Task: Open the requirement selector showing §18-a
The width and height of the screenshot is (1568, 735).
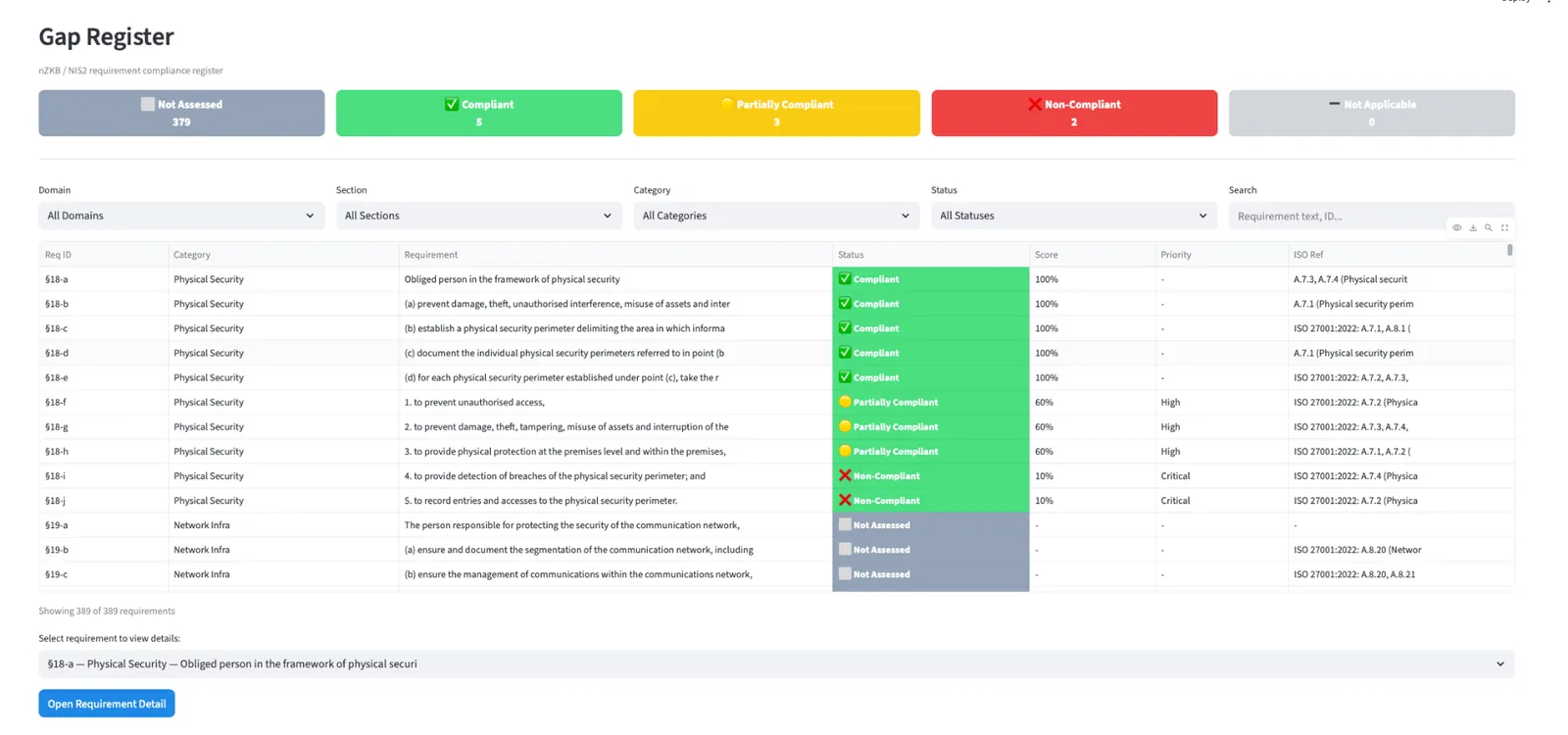Action: coord(776,663)
